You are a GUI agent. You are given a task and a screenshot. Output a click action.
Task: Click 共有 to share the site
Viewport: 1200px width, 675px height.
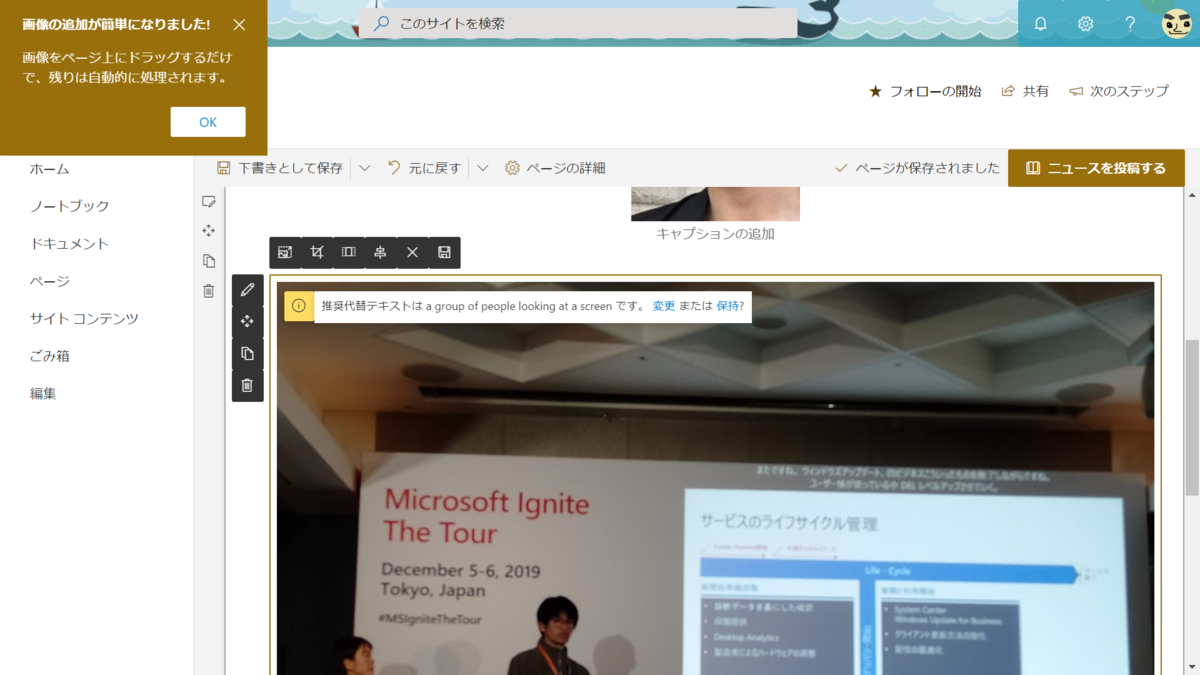pyautogui.click(x=1025, y=91)
